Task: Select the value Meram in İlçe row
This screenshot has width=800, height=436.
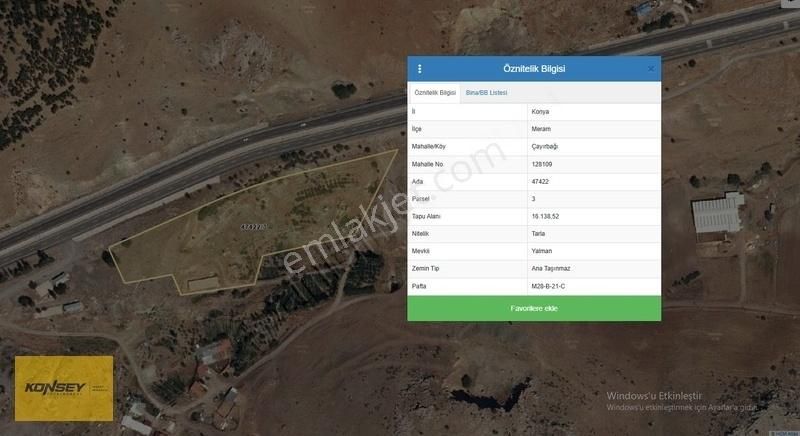Action: (x=541, y=129)
